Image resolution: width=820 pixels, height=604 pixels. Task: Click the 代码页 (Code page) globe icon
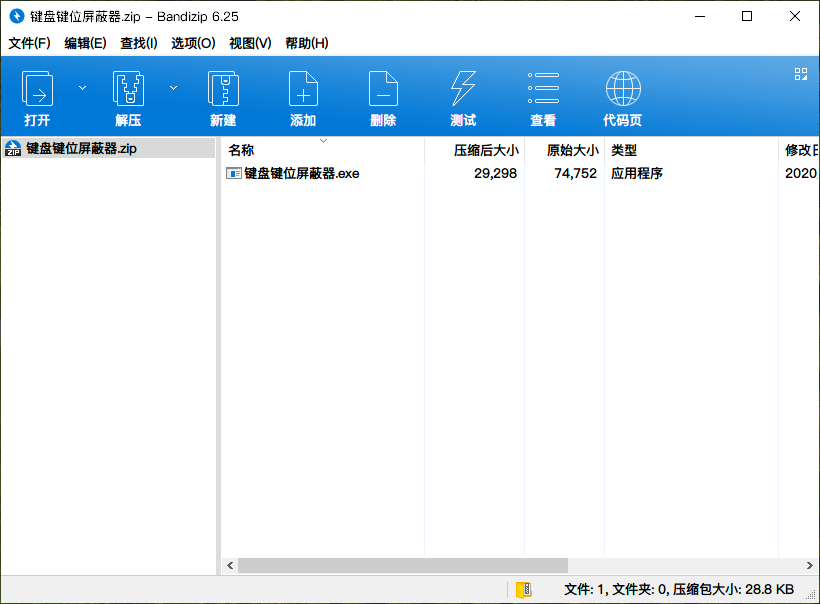[x=623, y=98]
